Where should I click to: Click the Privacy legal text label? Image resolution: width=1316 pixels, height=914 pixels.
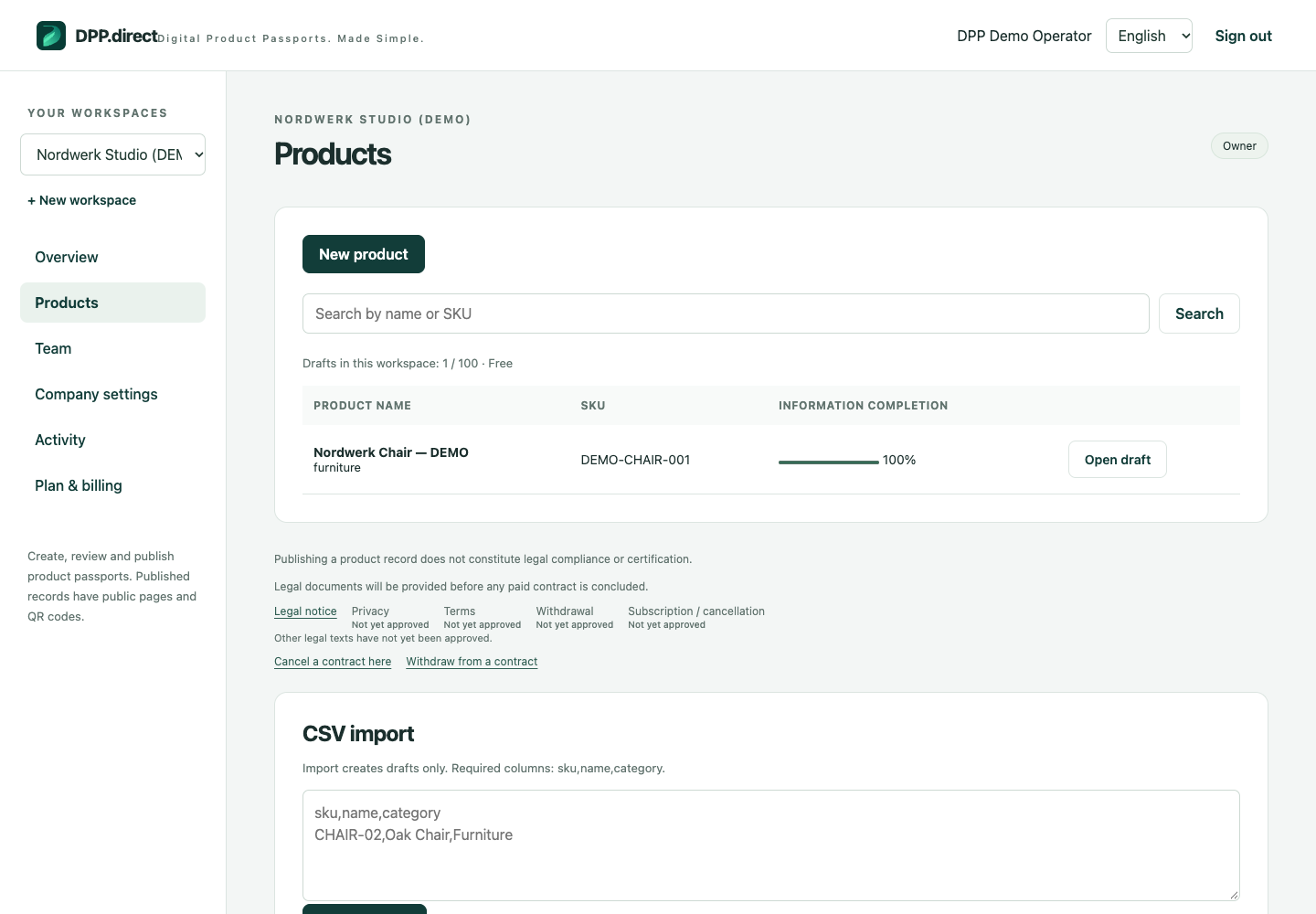pyautogui.click(x=370, y=611)
